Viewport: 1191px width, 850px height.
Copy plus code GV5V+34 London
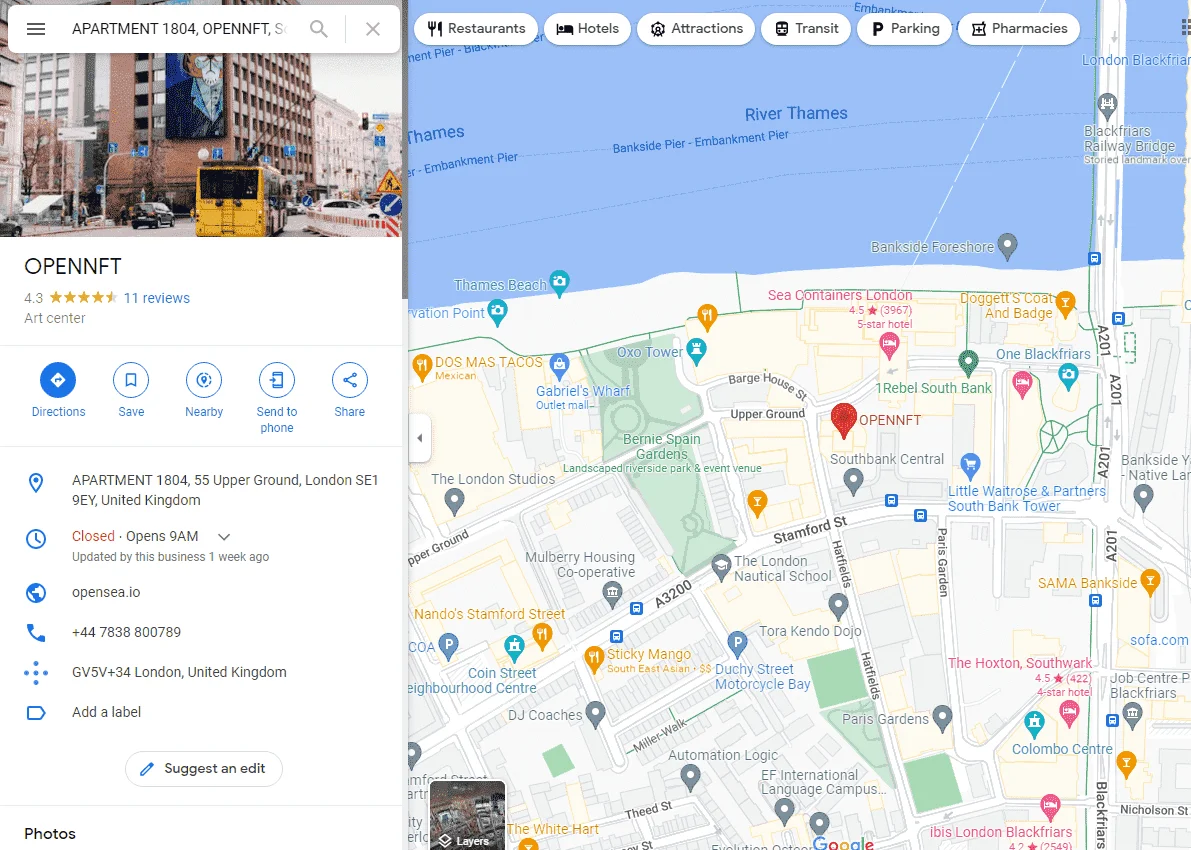tap(179, 672)
